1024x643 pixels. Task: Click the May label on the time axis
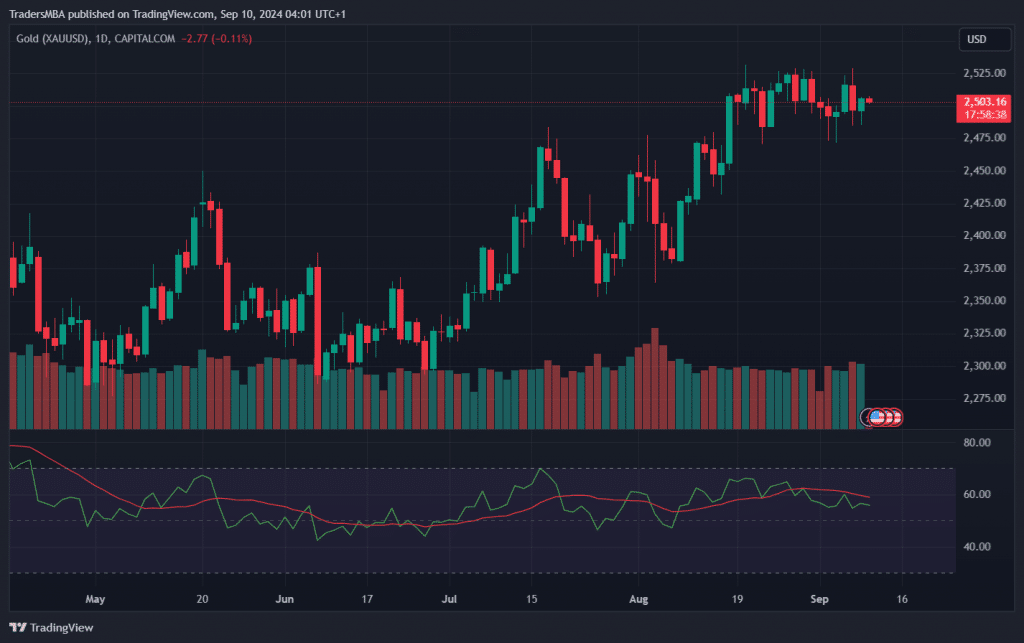point(95,601)
